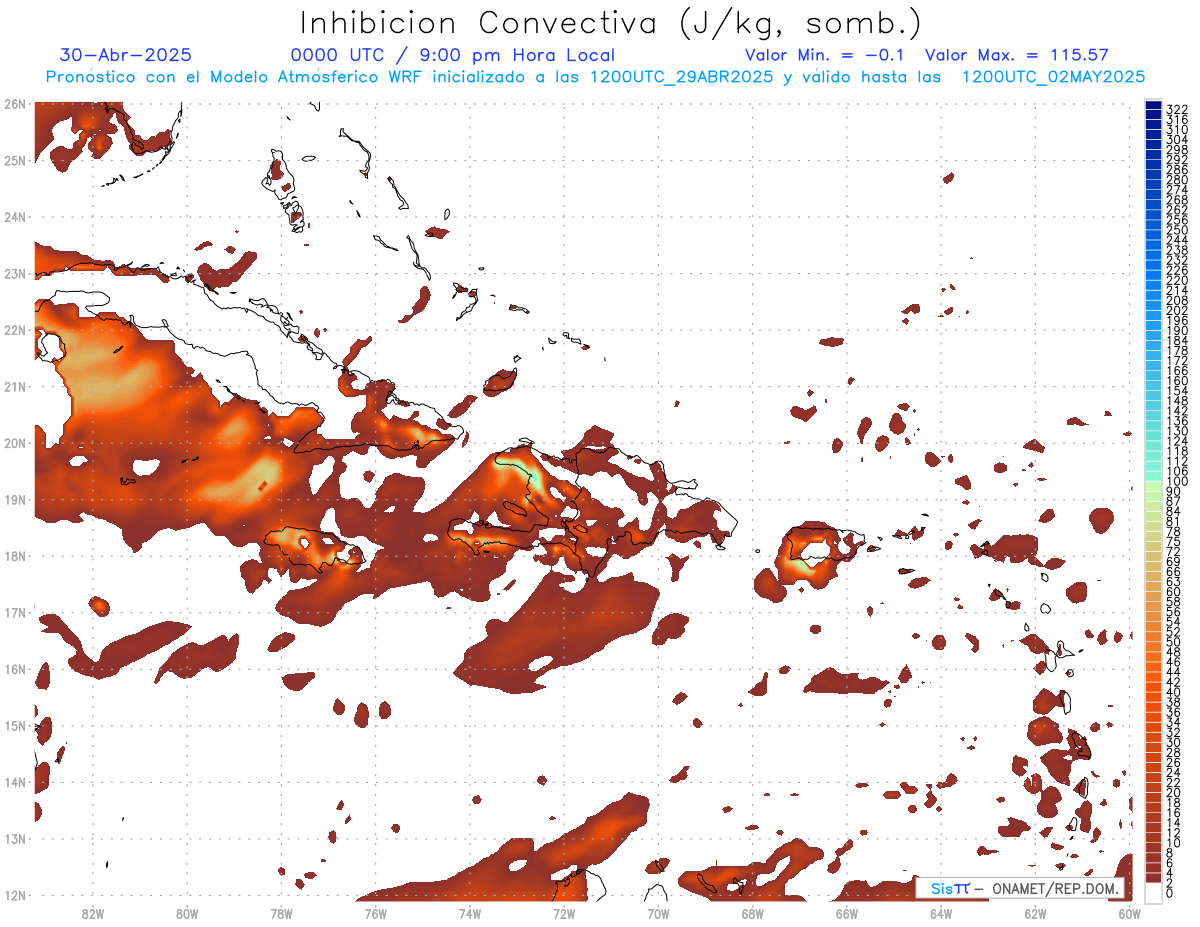Click the 80W longitude label

tap(187, 913)
